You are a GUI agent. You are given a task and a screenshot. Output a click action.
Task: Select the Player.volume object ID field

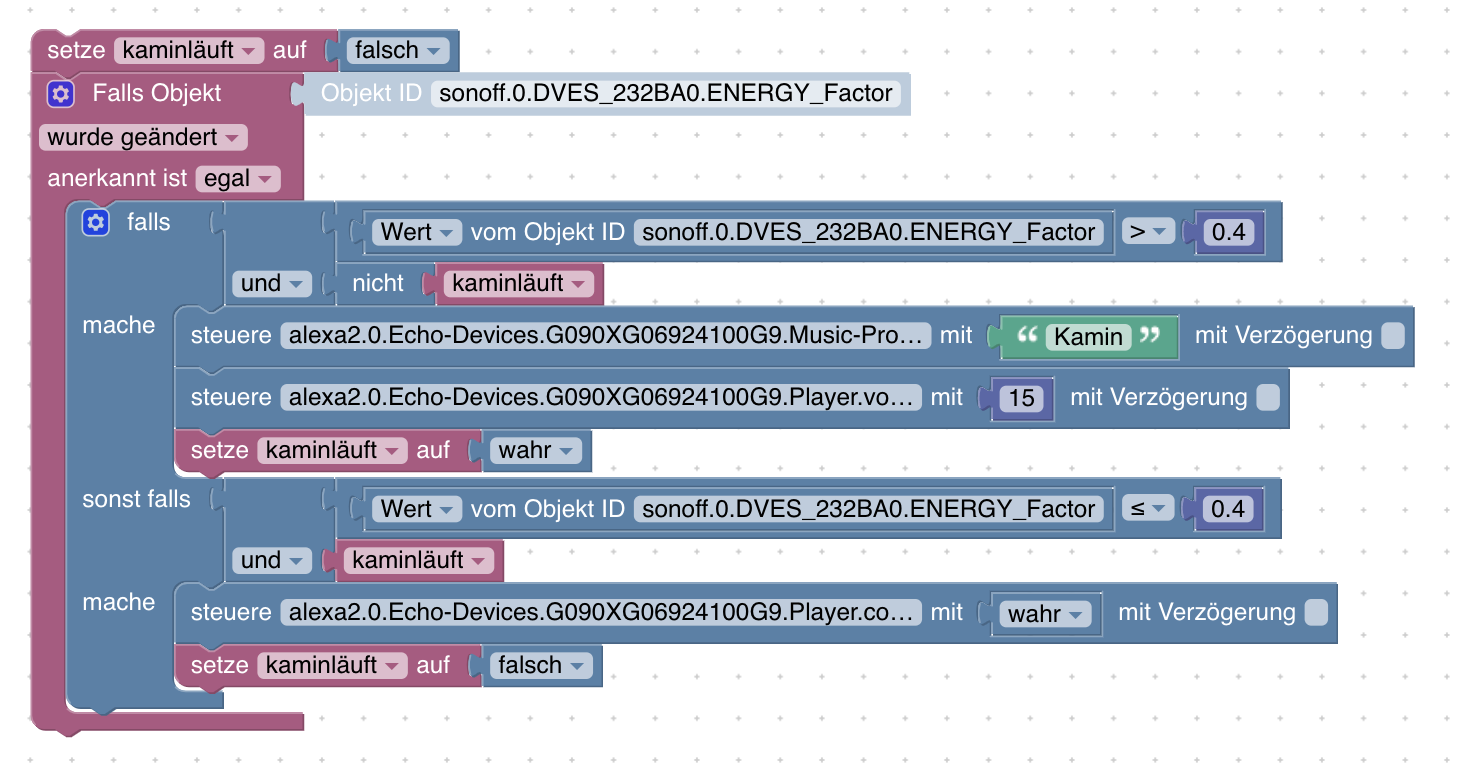tap(602, 398)
